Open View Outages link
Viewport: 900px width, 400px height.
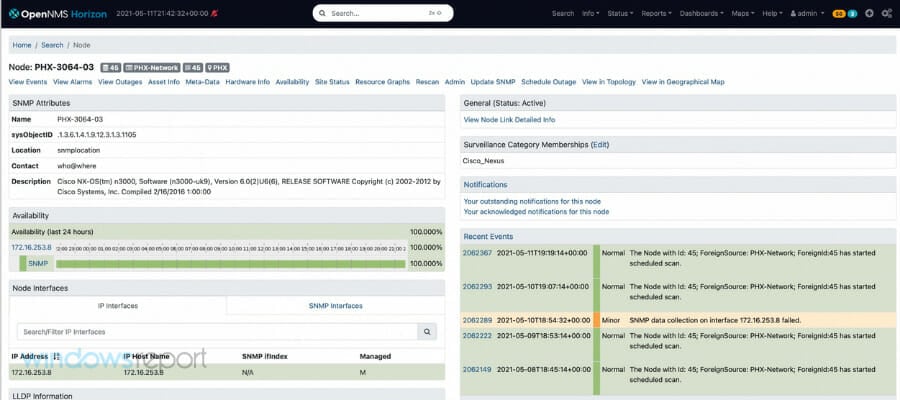click(x=120, y=82)
